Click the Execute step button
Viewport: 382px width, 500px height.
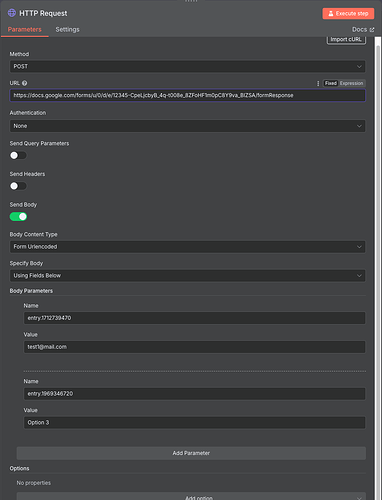point(348,13)
